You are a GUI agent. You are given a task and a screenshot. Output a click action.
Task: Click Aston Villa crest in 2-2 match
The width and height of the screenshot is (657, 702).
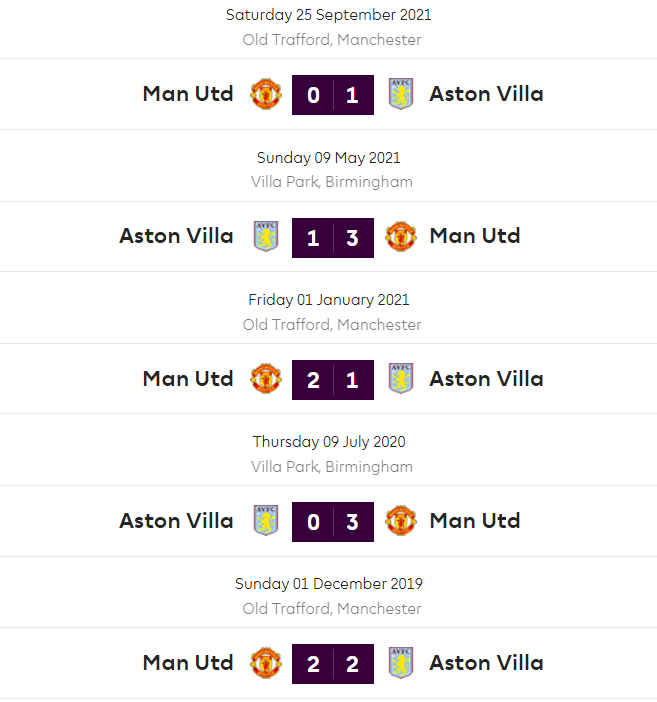[x=400, y=663]
